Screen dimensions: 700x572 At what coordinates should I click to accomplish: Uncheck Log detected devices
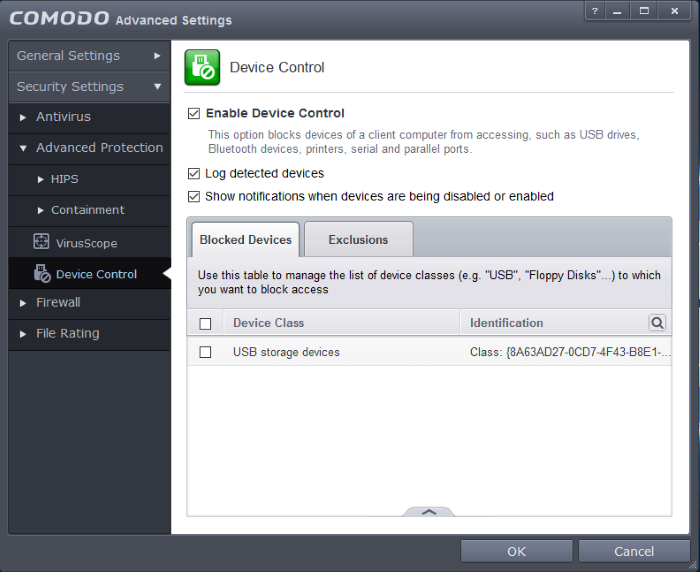(x=194, y=174)
